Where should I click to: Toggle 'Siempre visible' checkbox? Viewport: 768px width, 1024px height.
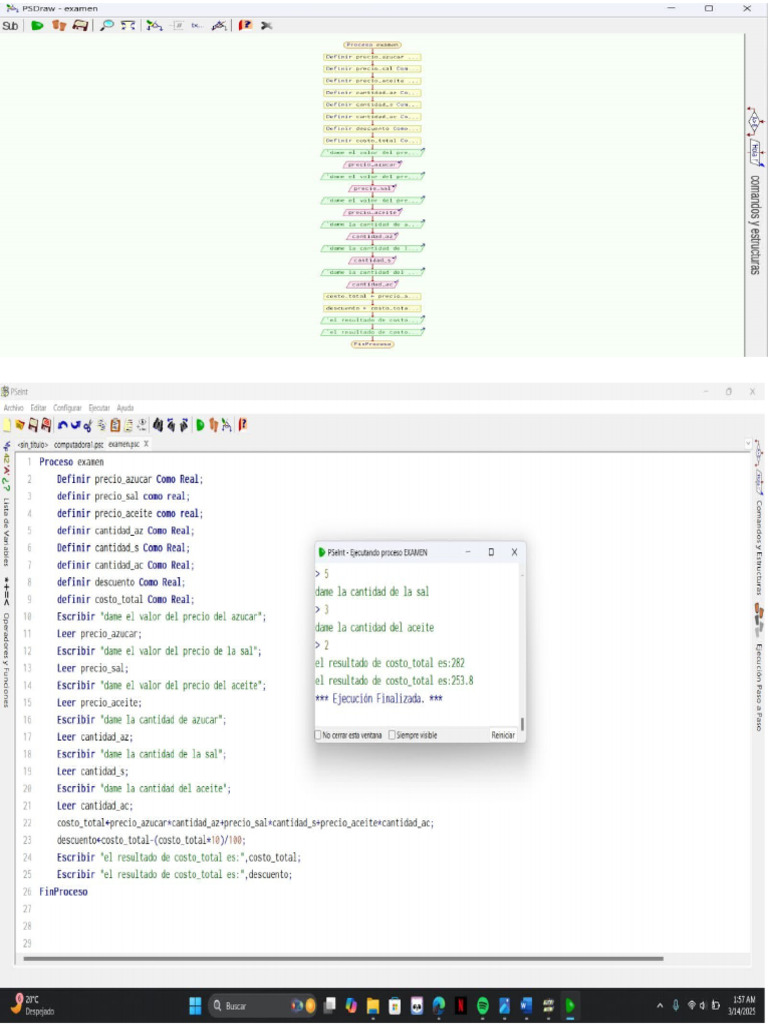pyautogui.click(x=392, y=735)
